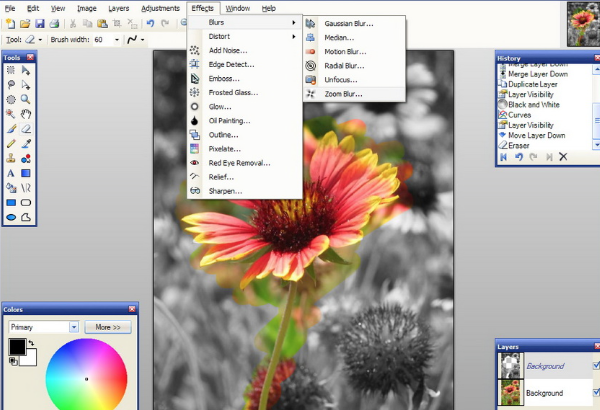
Task: Select the Eraser tool in Tools panel
Action: click(x=26, y=129)
